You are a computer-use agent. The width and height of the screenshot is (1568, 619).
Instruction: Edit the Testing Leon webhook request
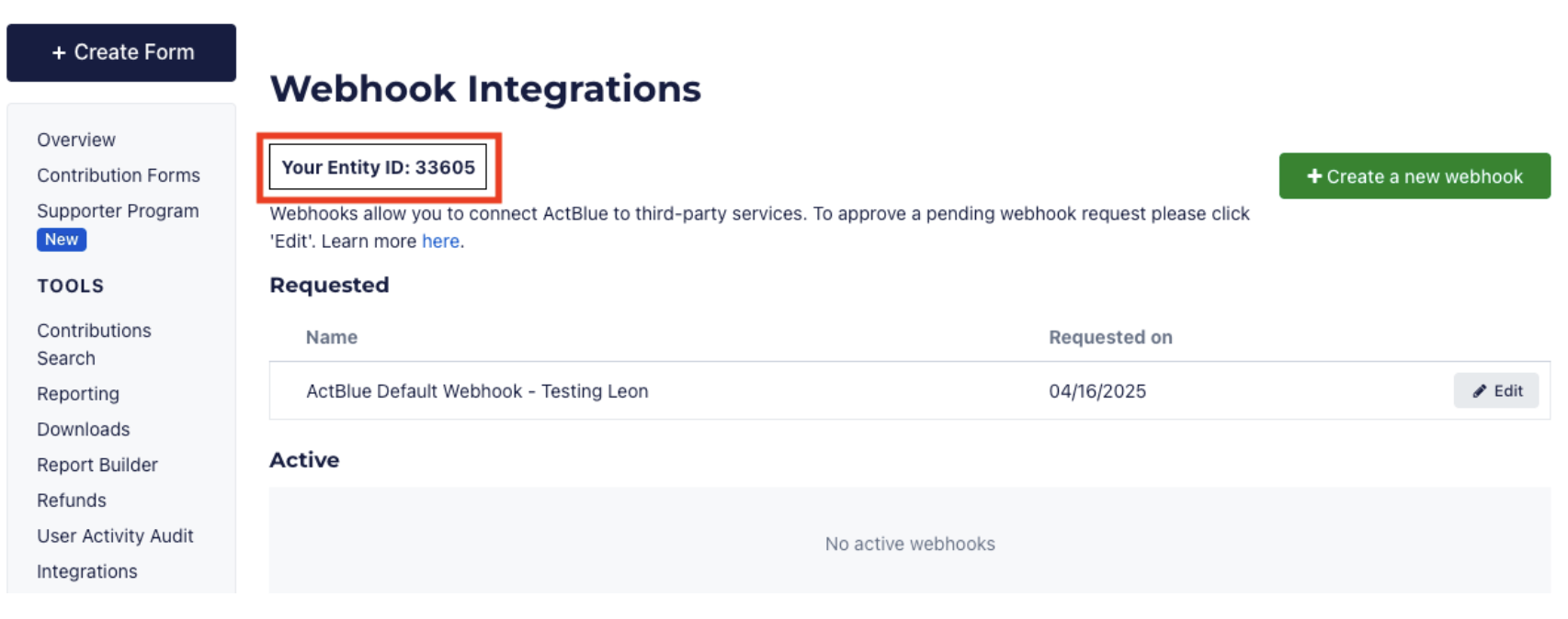point(1495,391)
